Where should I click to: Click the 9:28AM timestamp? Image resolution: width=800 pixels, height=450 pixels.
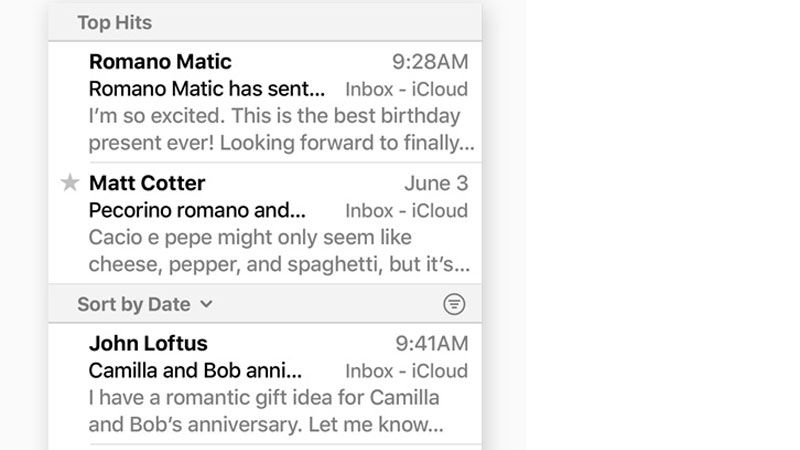click(x=430, y=62)
